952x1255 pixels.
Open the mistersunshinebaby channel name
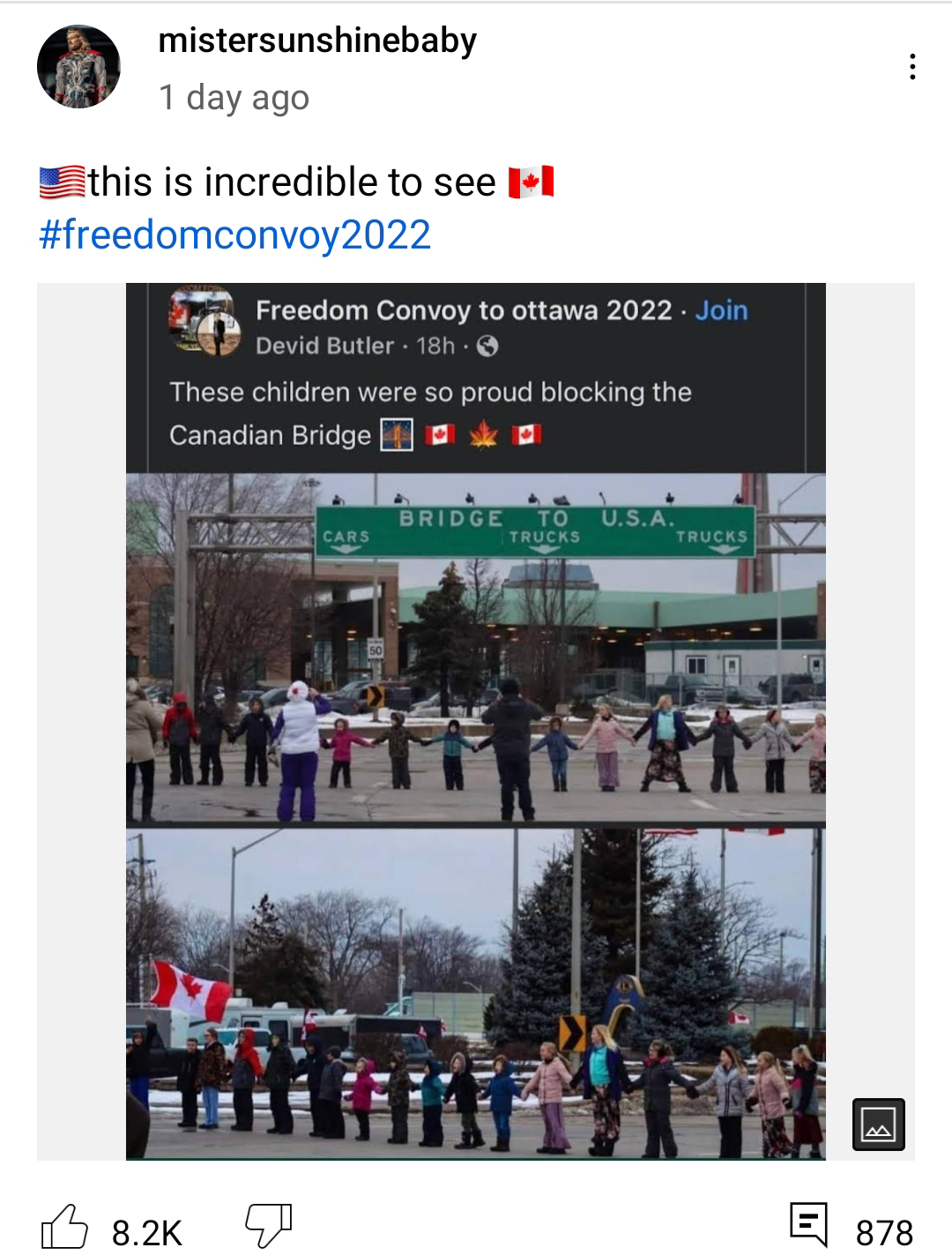click(317, 41)
